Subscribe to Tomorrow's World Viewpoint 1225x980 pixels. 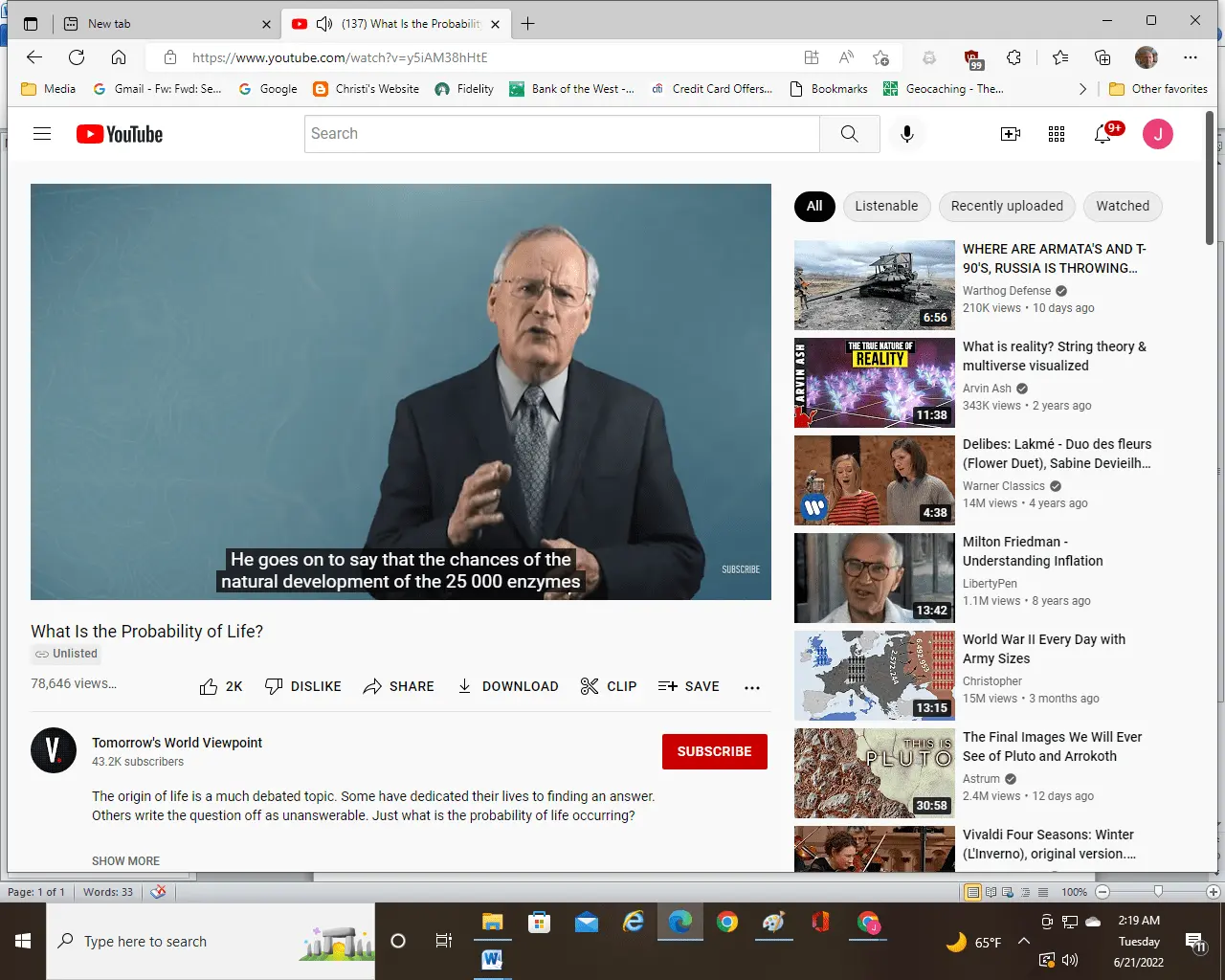point(714,751)
